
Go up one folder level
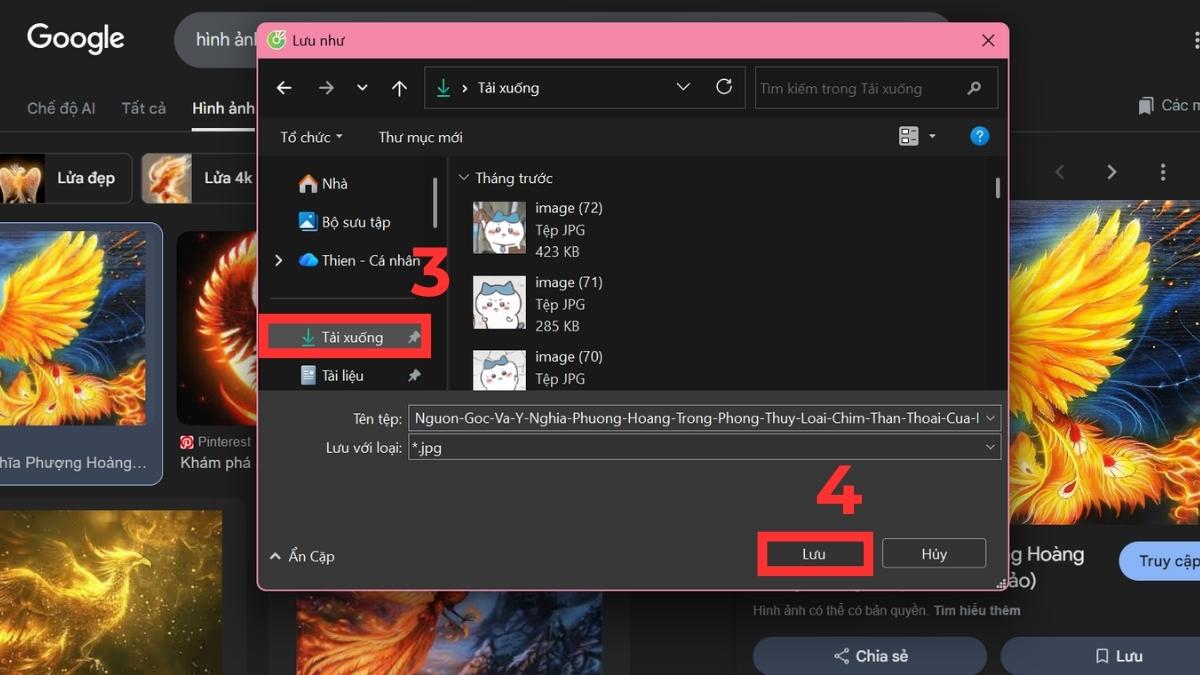point(399,88)
